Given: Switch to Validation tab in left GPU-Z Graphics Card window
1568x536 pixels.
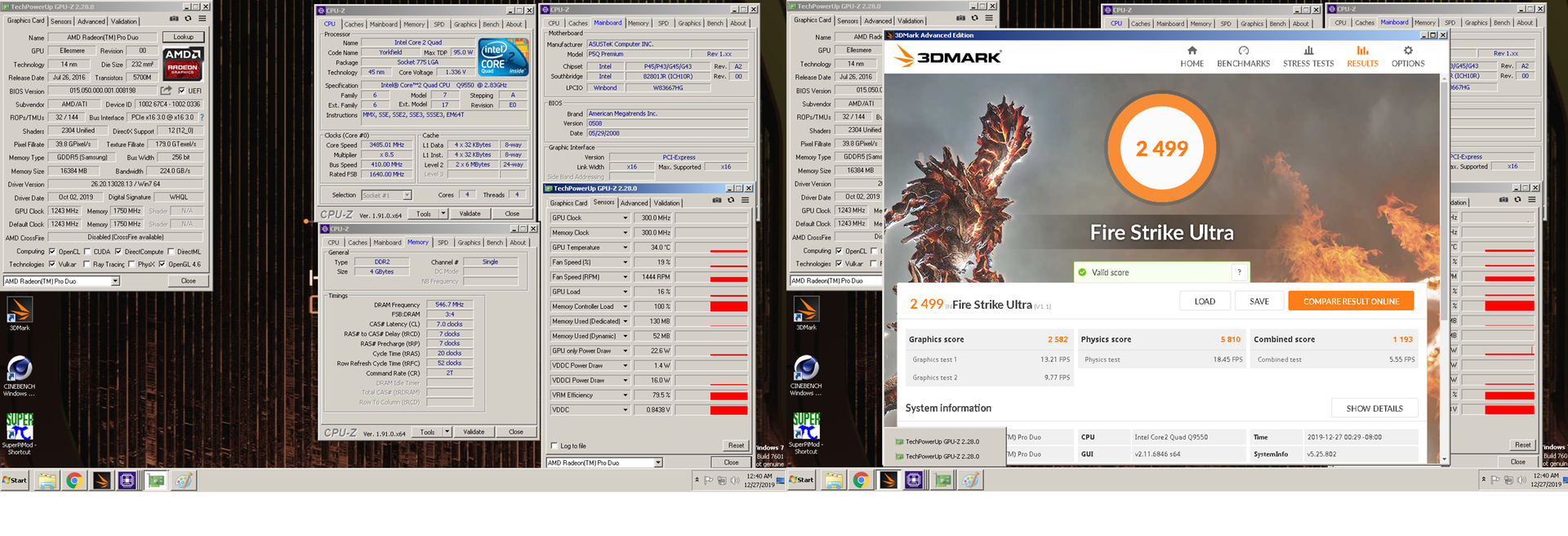Looking at the screenshot, I should click(x=124, y=21).
